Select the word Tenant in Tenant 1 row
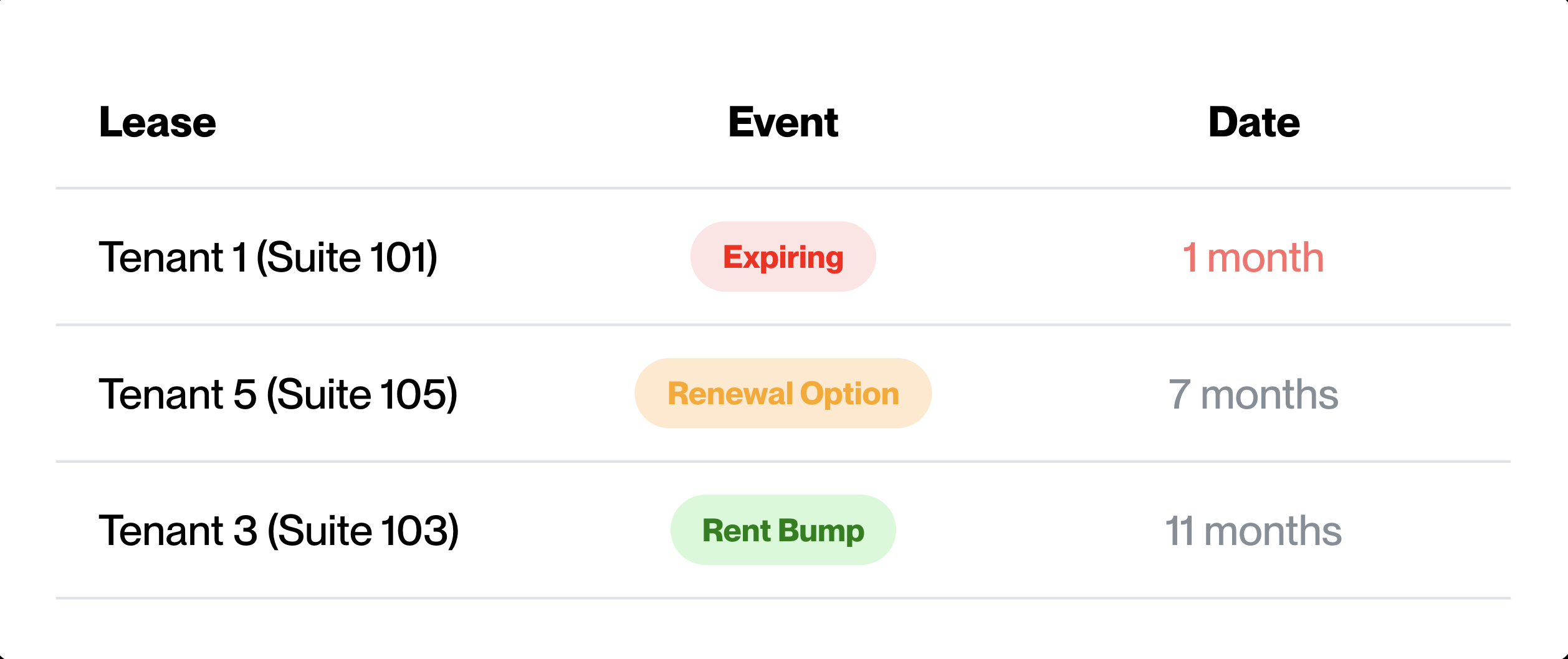This screenshot has width=1568, height=659. [161, 257]
